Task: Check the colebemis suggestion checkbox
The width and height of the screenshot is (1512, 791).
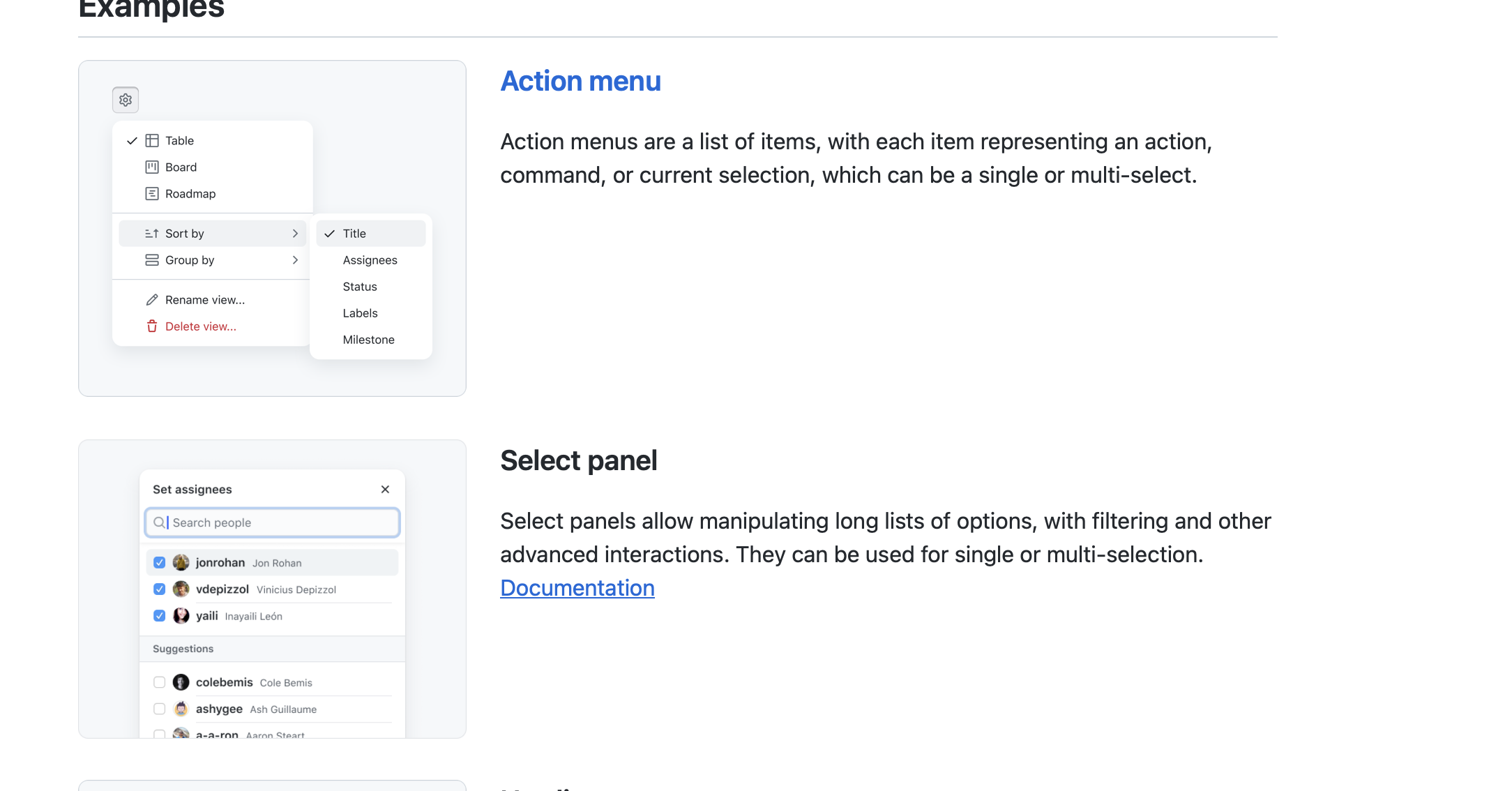Action: tap(160, 681)
